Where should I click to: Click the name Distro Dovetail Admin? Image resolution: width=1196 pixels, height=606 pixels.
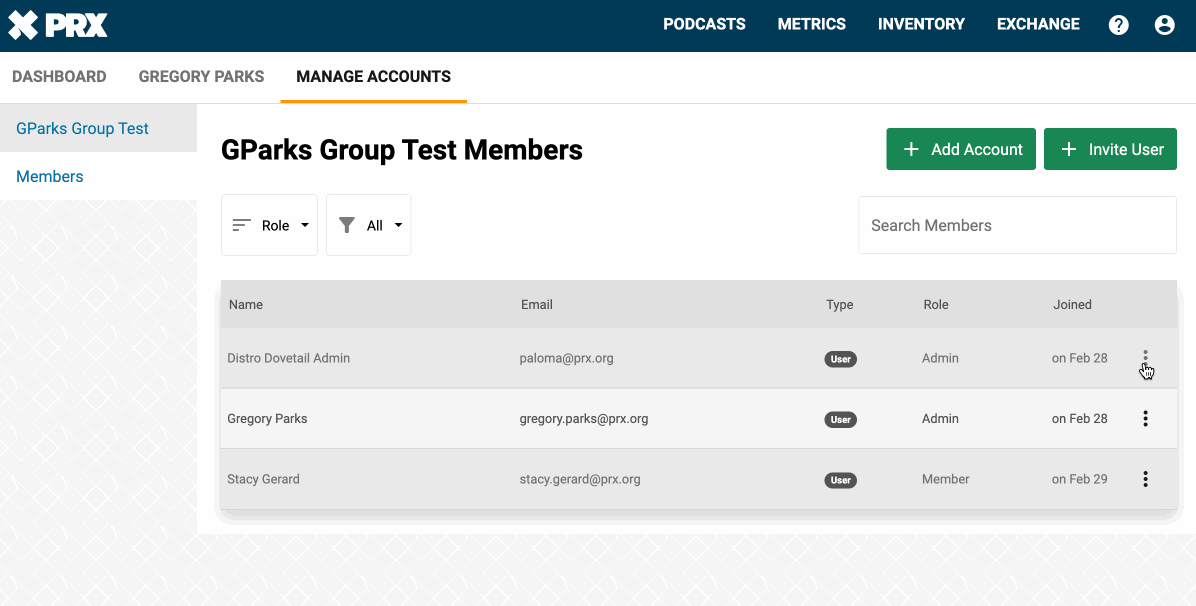coord(288,358)
